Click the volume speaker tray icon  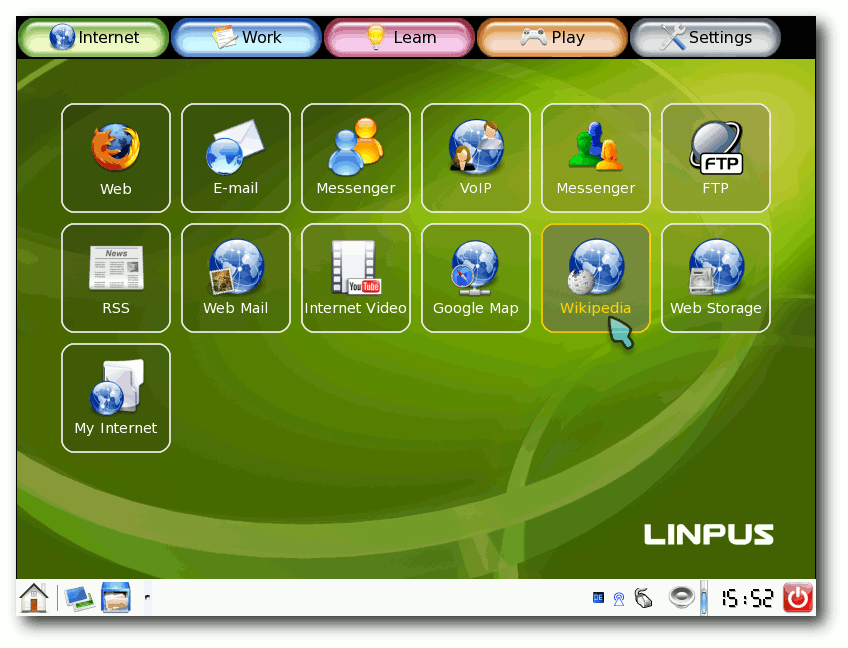(681, 597)
